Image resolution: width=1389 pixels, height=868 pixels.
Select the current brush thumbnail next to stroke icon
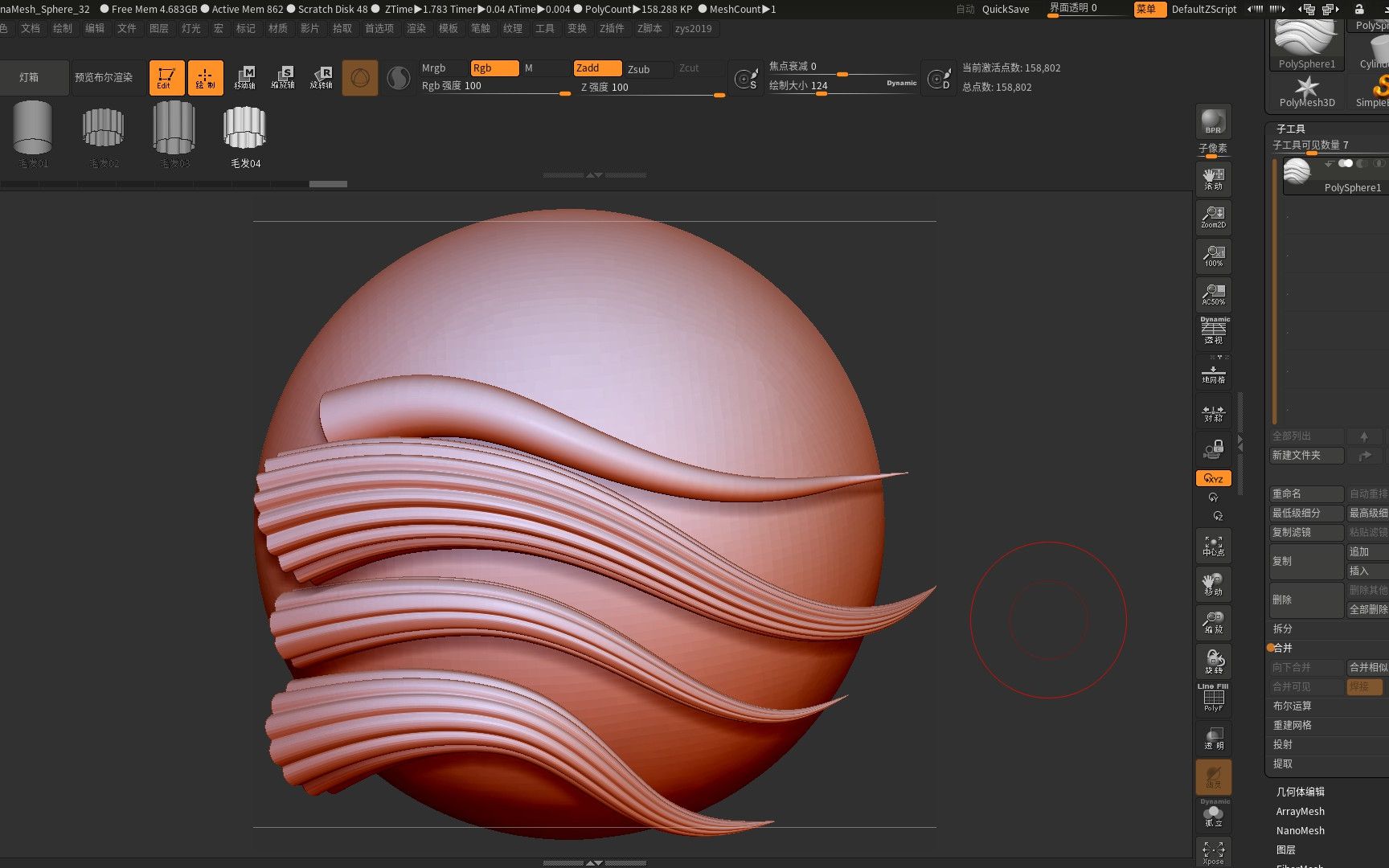[359, 76]
